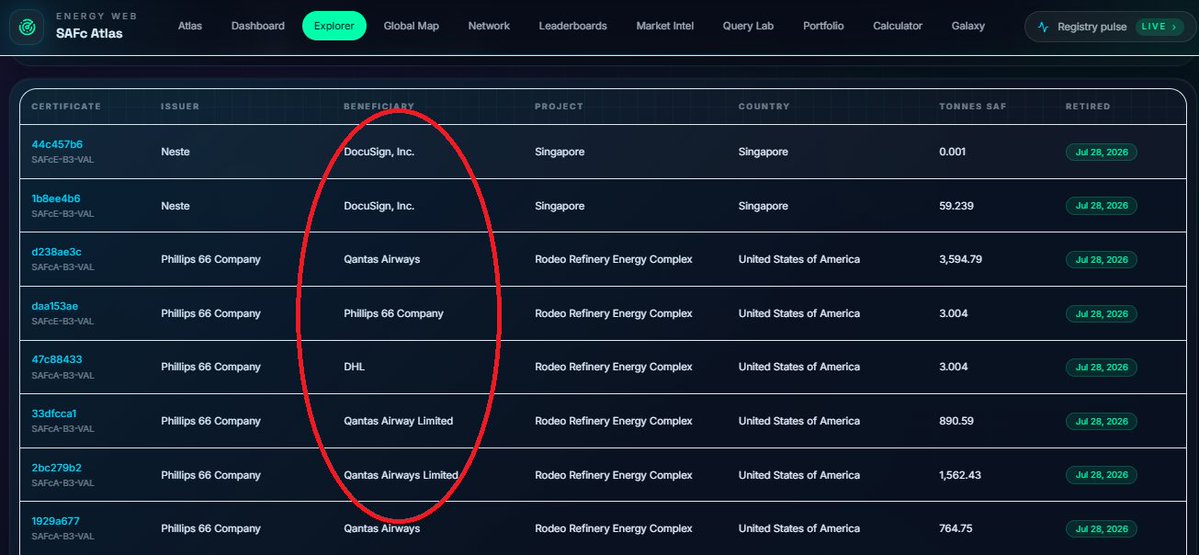Sort by the Retired column header
The image size is (1199, 555).
pos(1088,106)
